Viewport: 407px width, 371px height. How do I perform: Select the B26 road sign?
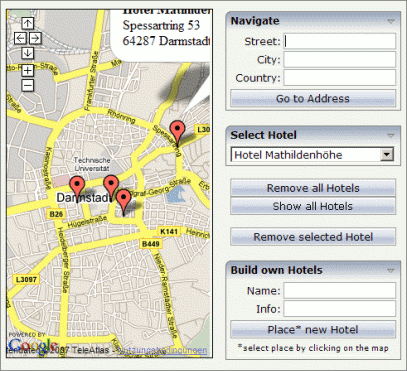[x=55, y=214]
